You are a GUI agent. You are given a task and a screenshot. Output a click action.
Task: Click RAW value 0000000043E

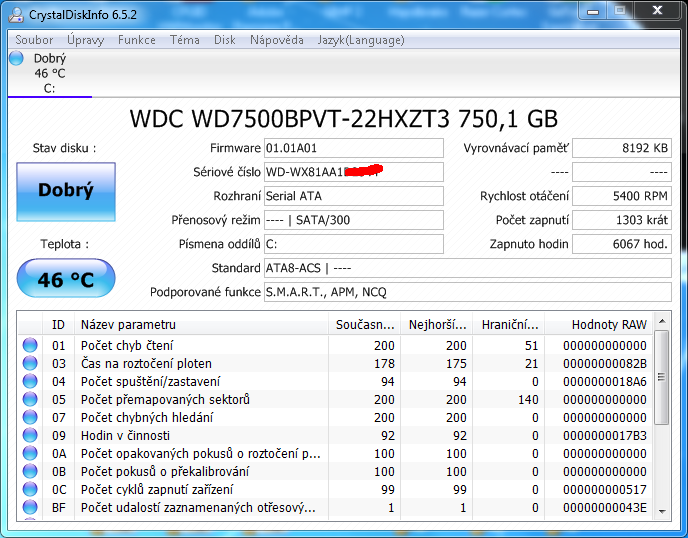pos(605,507)
